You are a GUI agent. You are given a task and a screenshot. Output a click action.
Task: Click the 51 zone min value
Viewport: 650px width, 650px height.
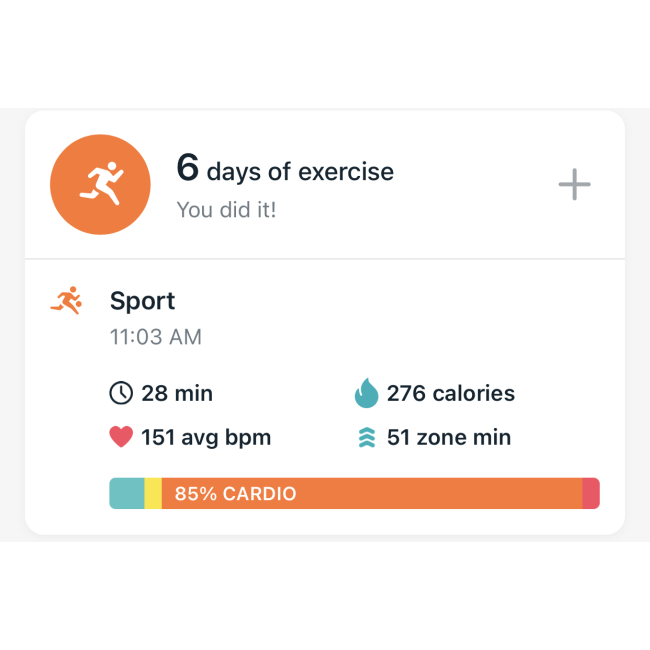449,437
